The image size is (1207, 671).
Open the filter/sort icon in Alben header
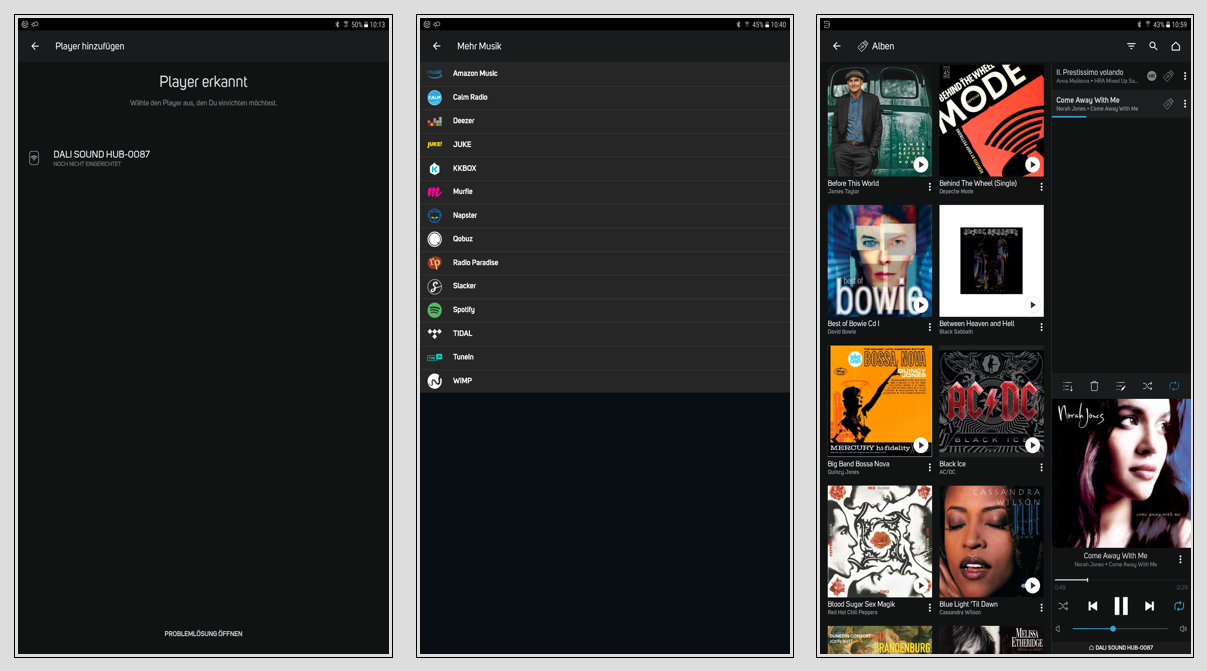(x=1131, y=46)
